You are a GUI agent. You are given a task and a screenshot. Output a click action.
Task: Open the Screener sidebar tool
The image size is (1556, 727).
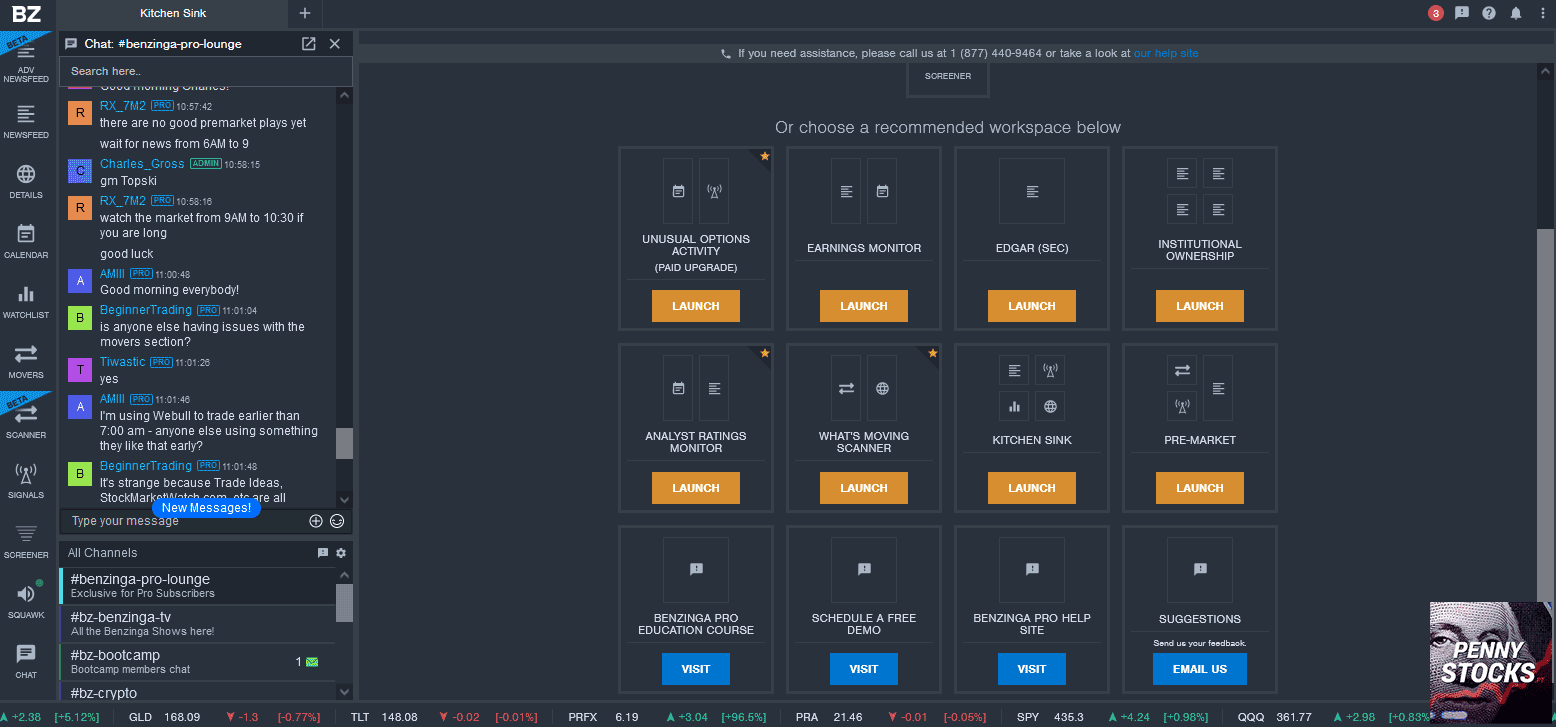tap(26, 542)
